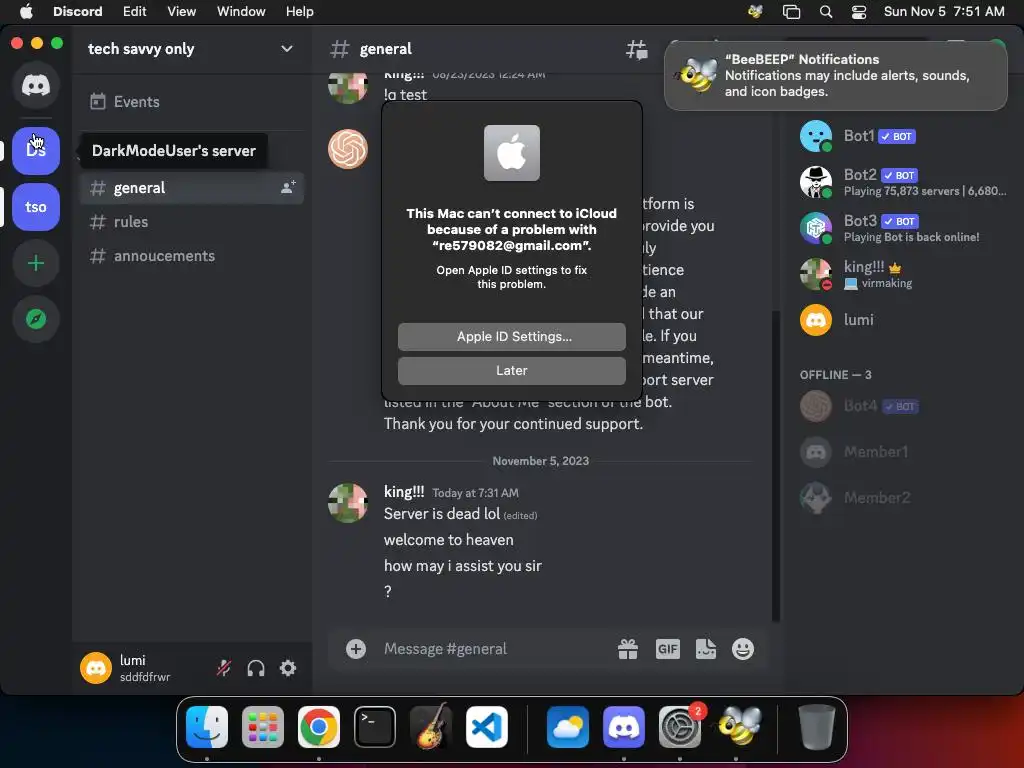
Task: Click the attach file plus button
Action: click(x=356, y=649)
